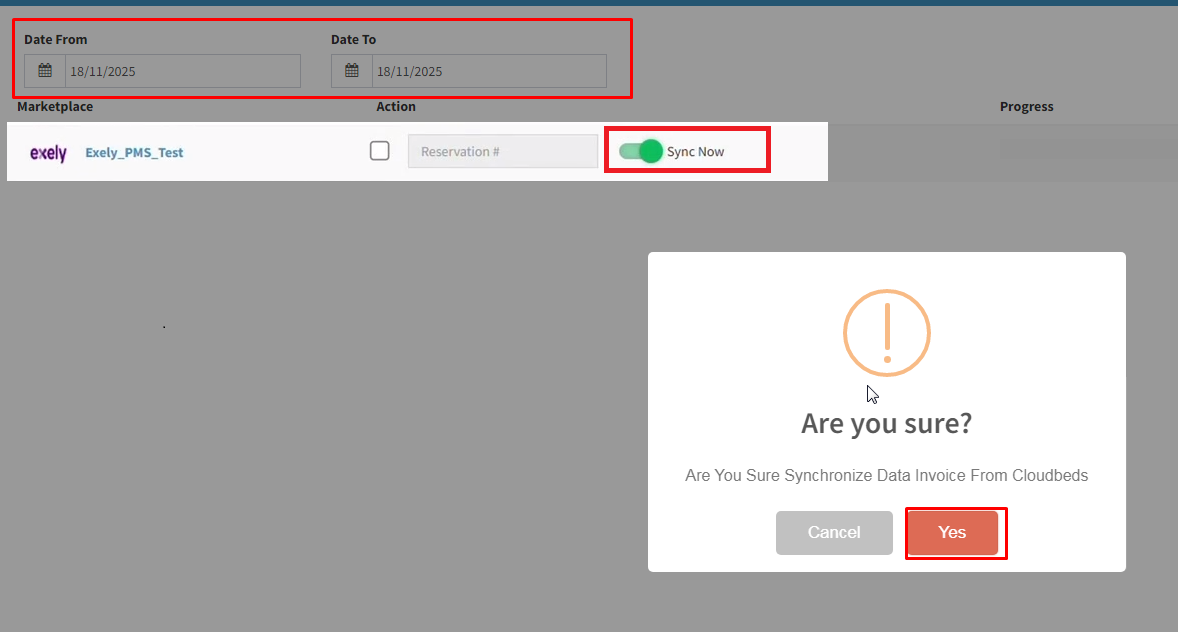
Task: Click the Date From label
Action: (x=56, y=40)
